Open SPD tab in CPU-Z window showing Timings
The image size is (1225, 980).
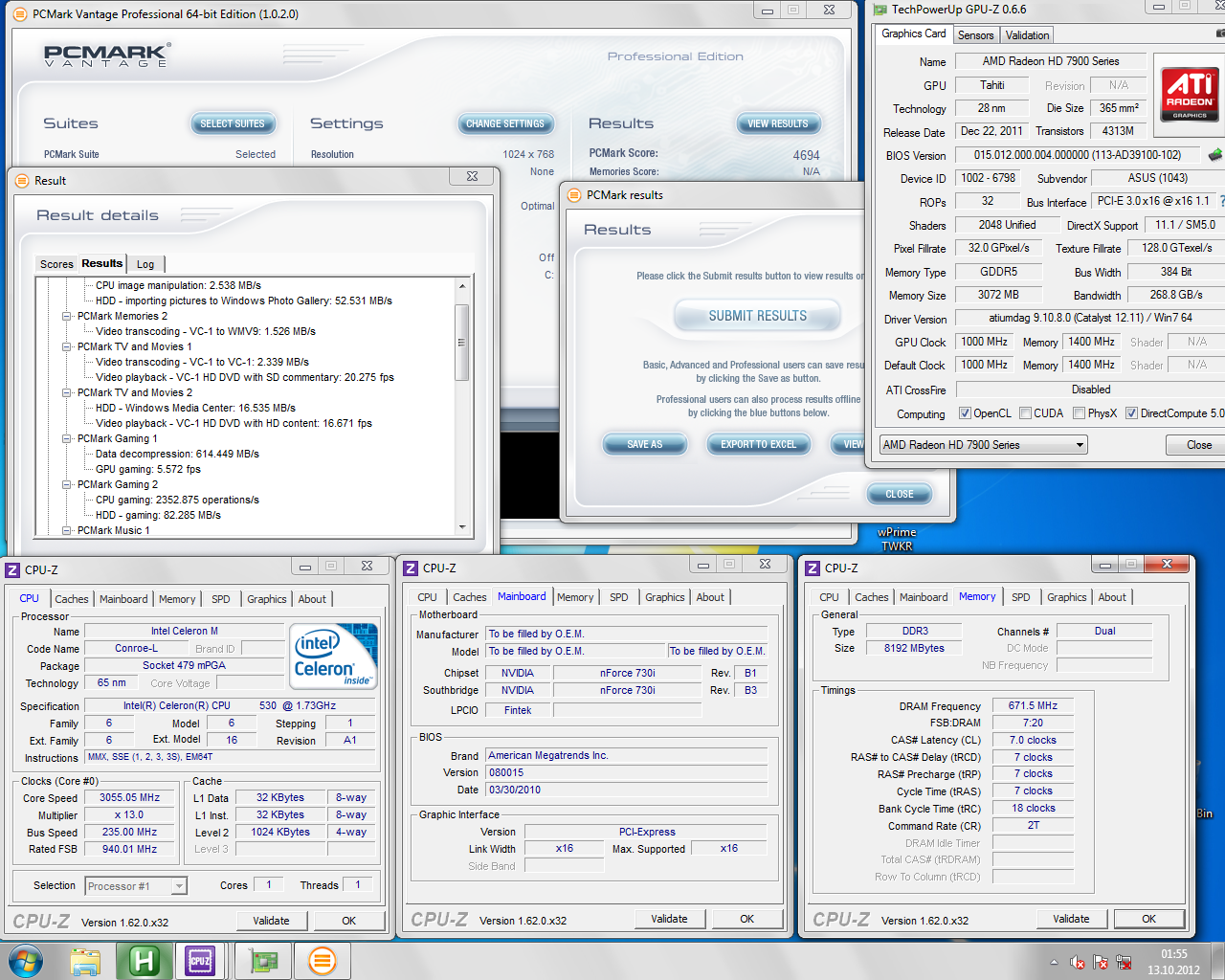coord(1021,597)
